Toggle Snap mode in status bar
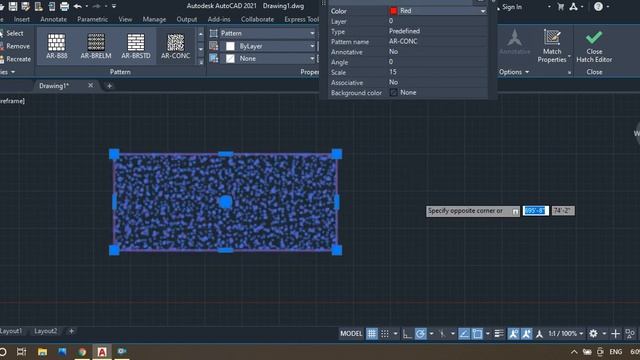This screenshot has height=360, width=640. [x=384, y=334]
